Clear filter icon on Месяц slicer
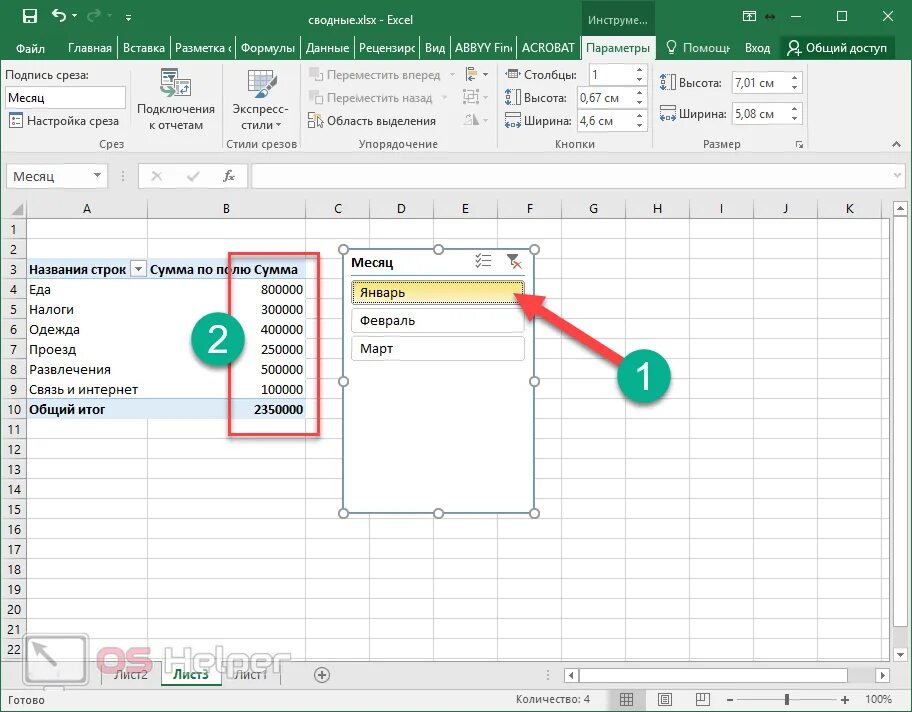Viewport: 912px width, 712px height. pyautogui.click(x=513, y=262)
